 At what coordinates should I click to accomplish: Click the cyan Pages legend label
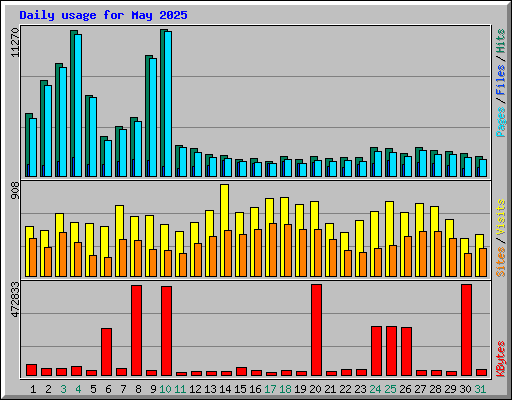coord(501,122)
